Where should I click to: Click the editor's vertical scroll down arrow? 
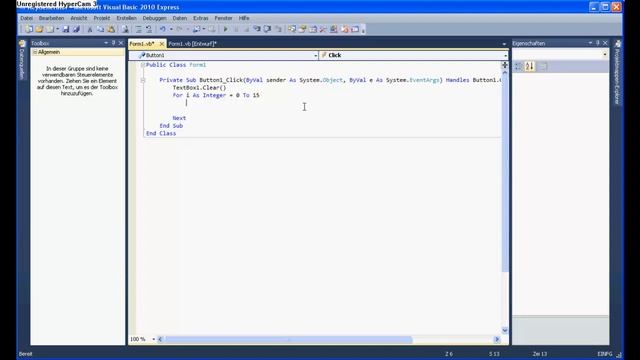tap(505, 330)
